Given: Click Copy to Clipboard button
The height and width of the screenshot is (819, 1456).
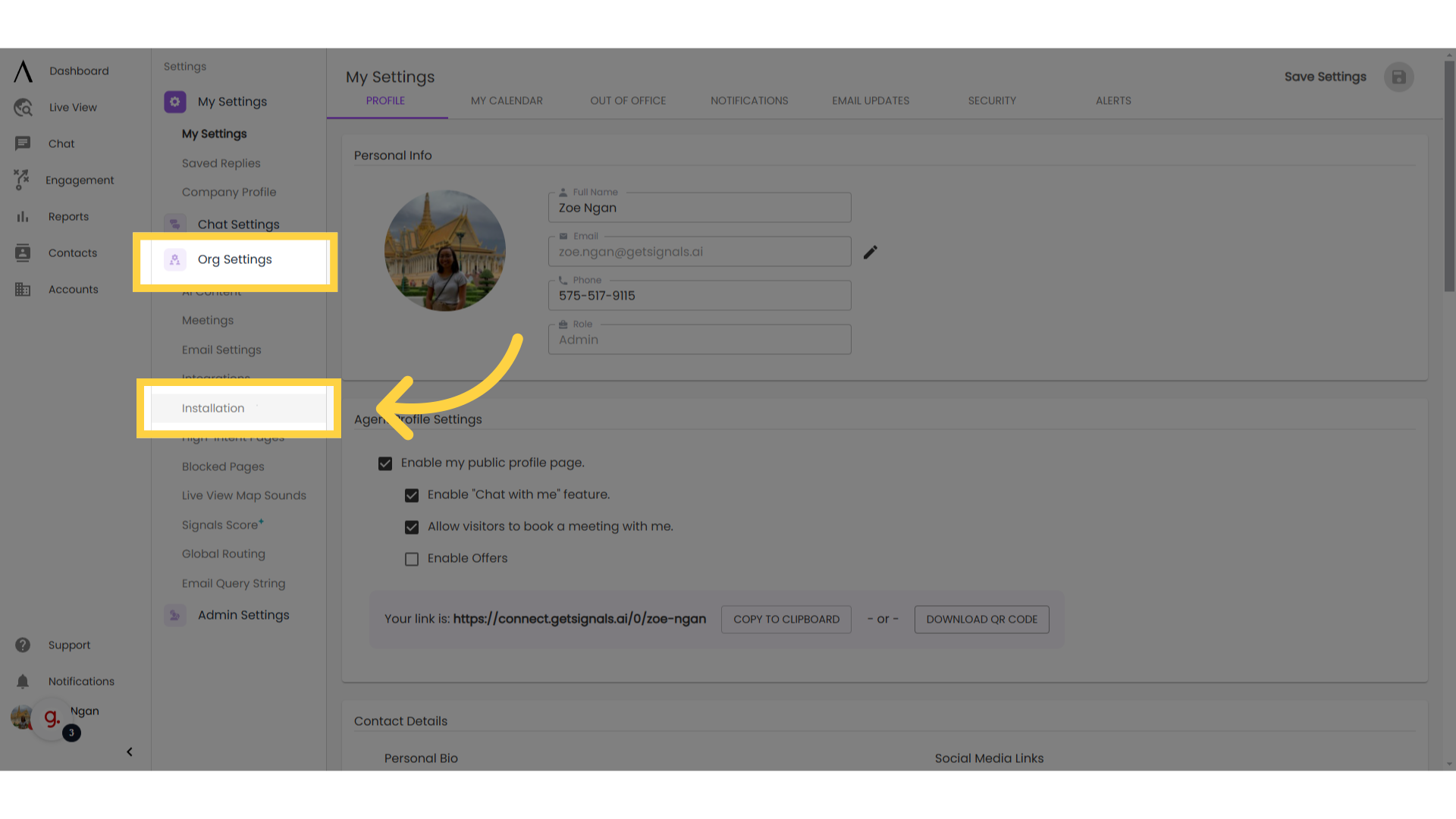Looking at the screenshot, I should click(786, 619).
